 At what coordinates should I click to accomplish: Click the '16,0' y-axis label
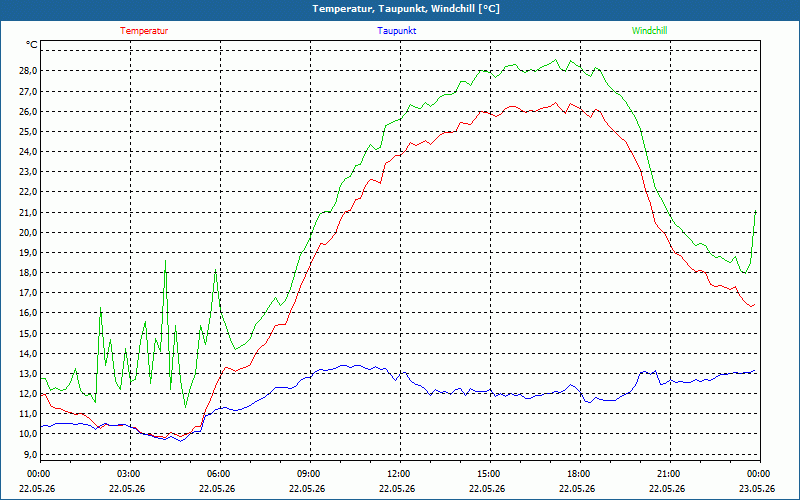click(28, 313)
